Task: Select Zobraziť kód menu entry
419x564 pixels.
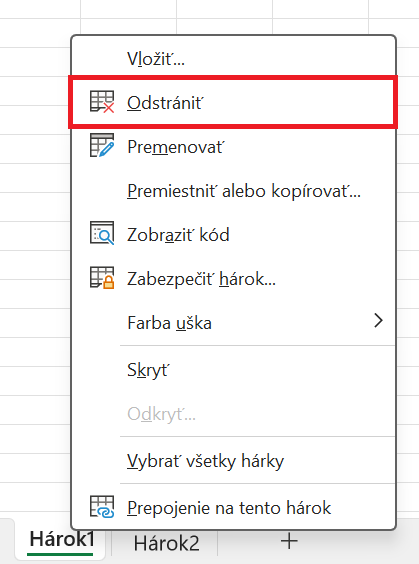Action: pos(234,235)
